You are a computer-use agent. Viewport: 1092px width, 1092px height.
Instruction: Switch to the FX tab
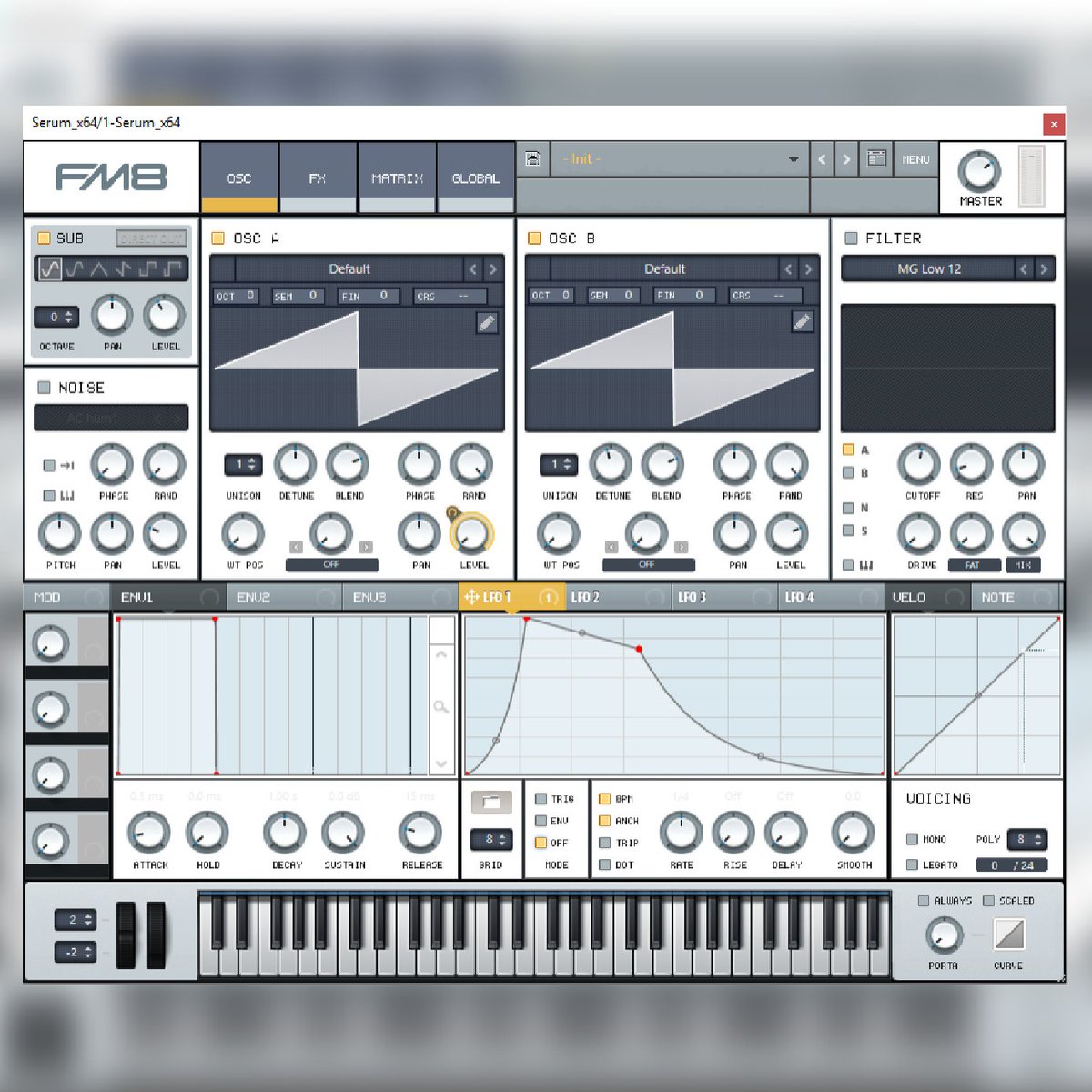317,177
